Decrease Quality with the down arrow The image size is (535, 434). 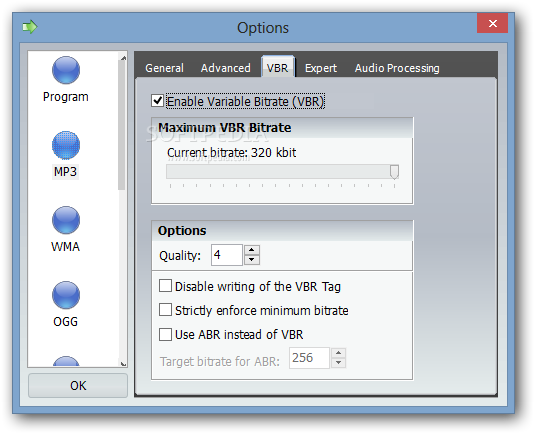pyautogui.click(x=252, y=260)
